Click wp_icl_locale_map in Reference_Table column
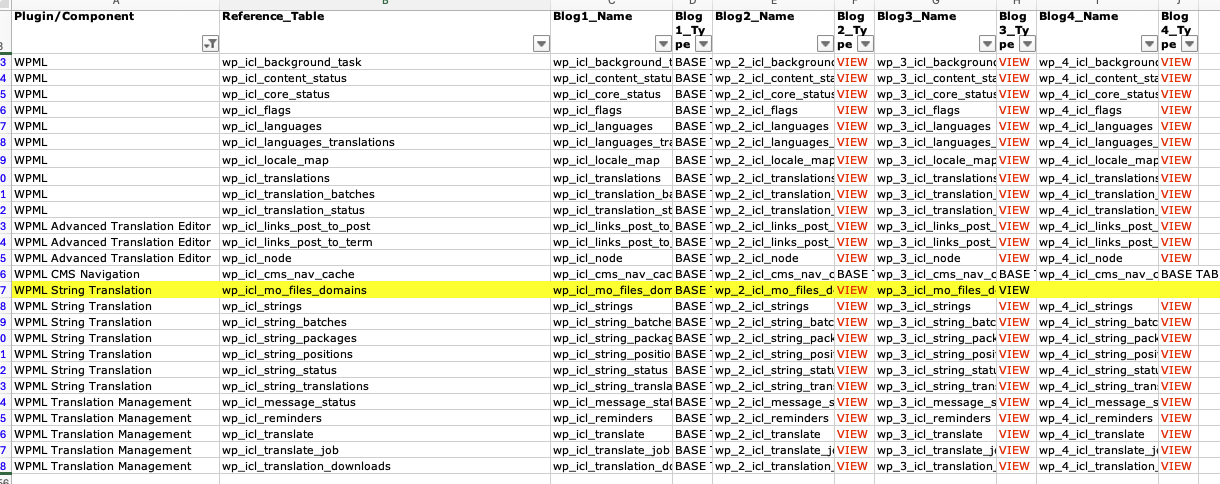This screenshot has width=1220, height=484. 275,160
